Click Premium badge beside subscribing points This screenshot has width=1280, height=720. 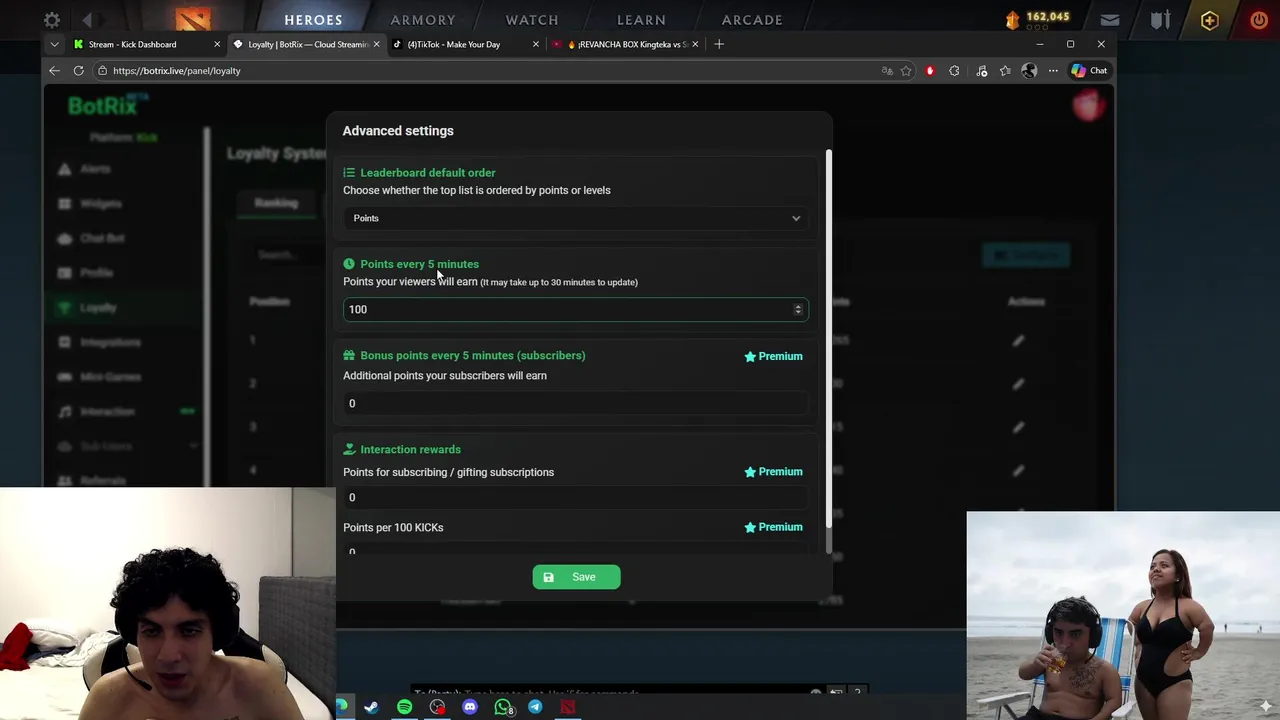(x=773, y=472)
